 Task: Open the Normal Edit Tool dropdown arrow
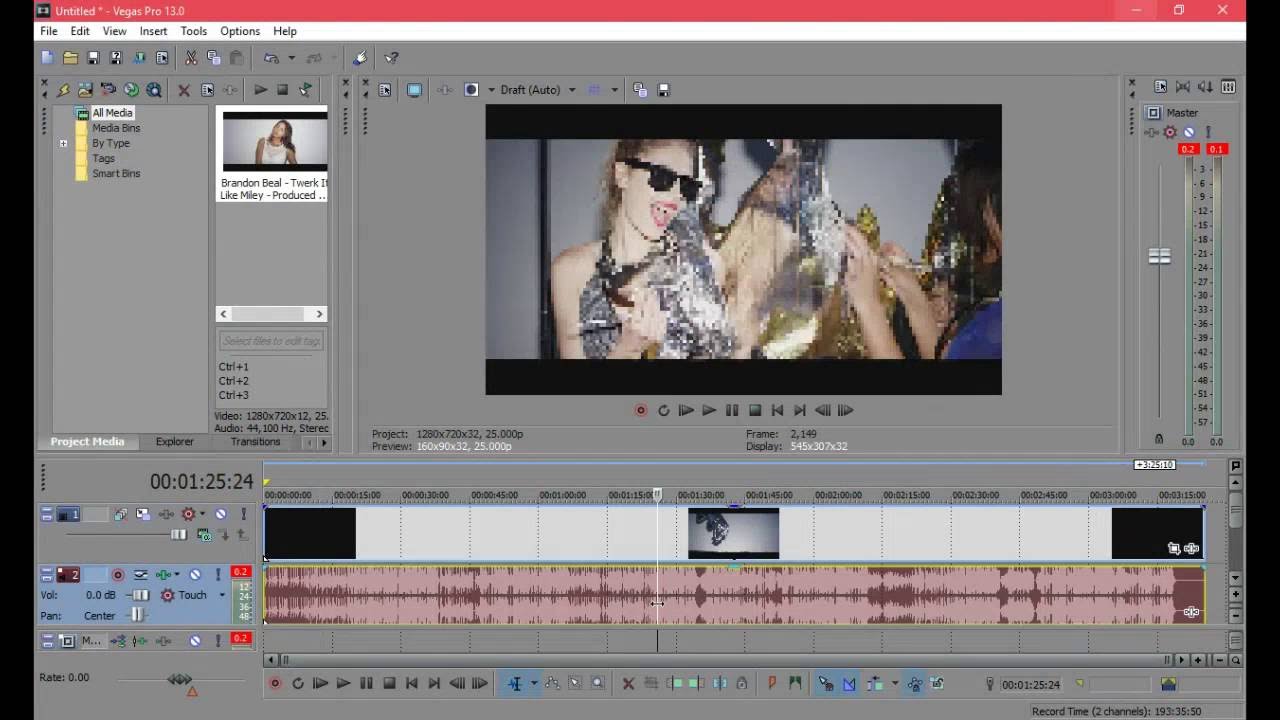tap(534, 684)
